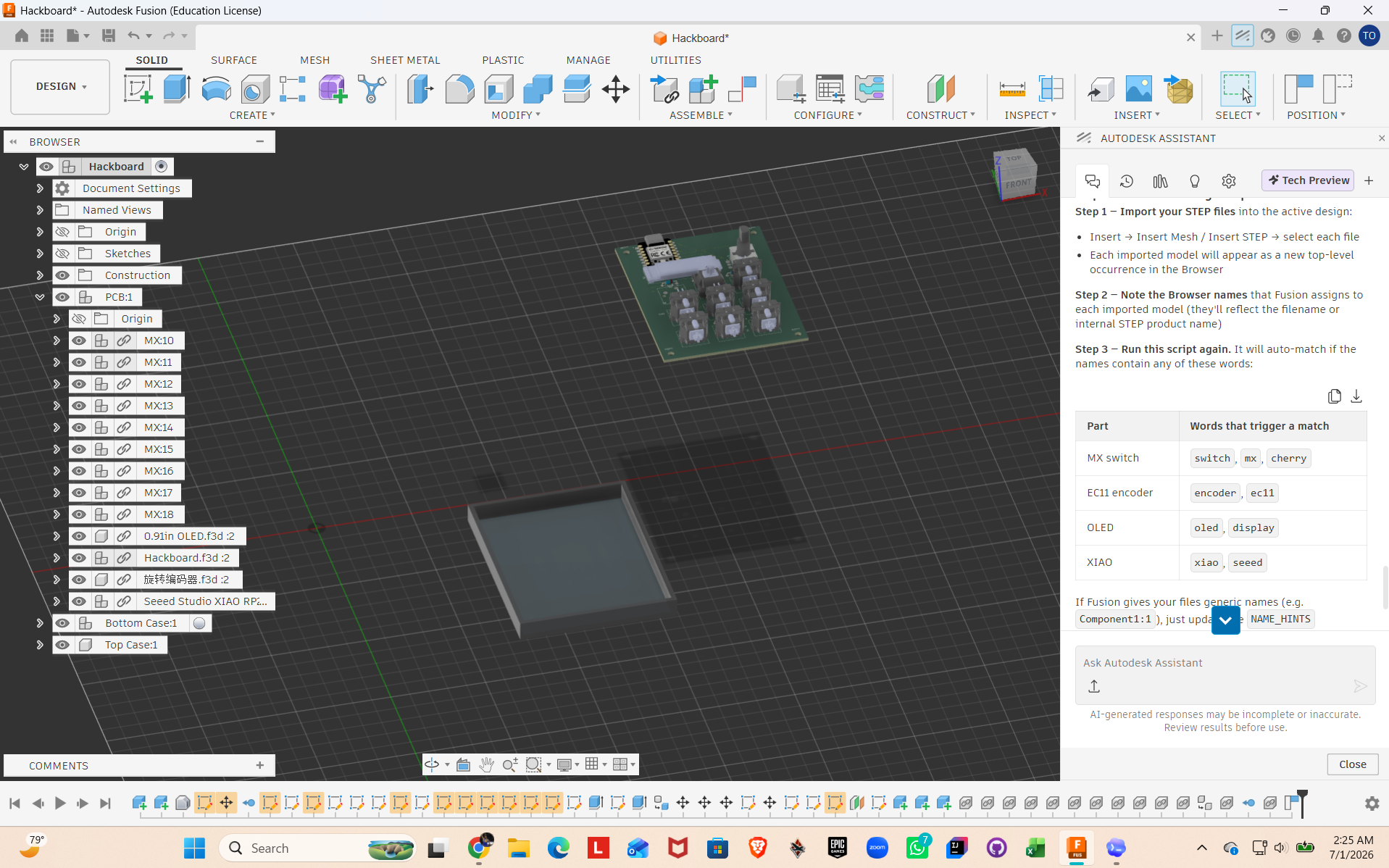Open Autodesk Assistant settings gear
This screenshot has width=1389, height=868.
click(x=1228, y=181)
